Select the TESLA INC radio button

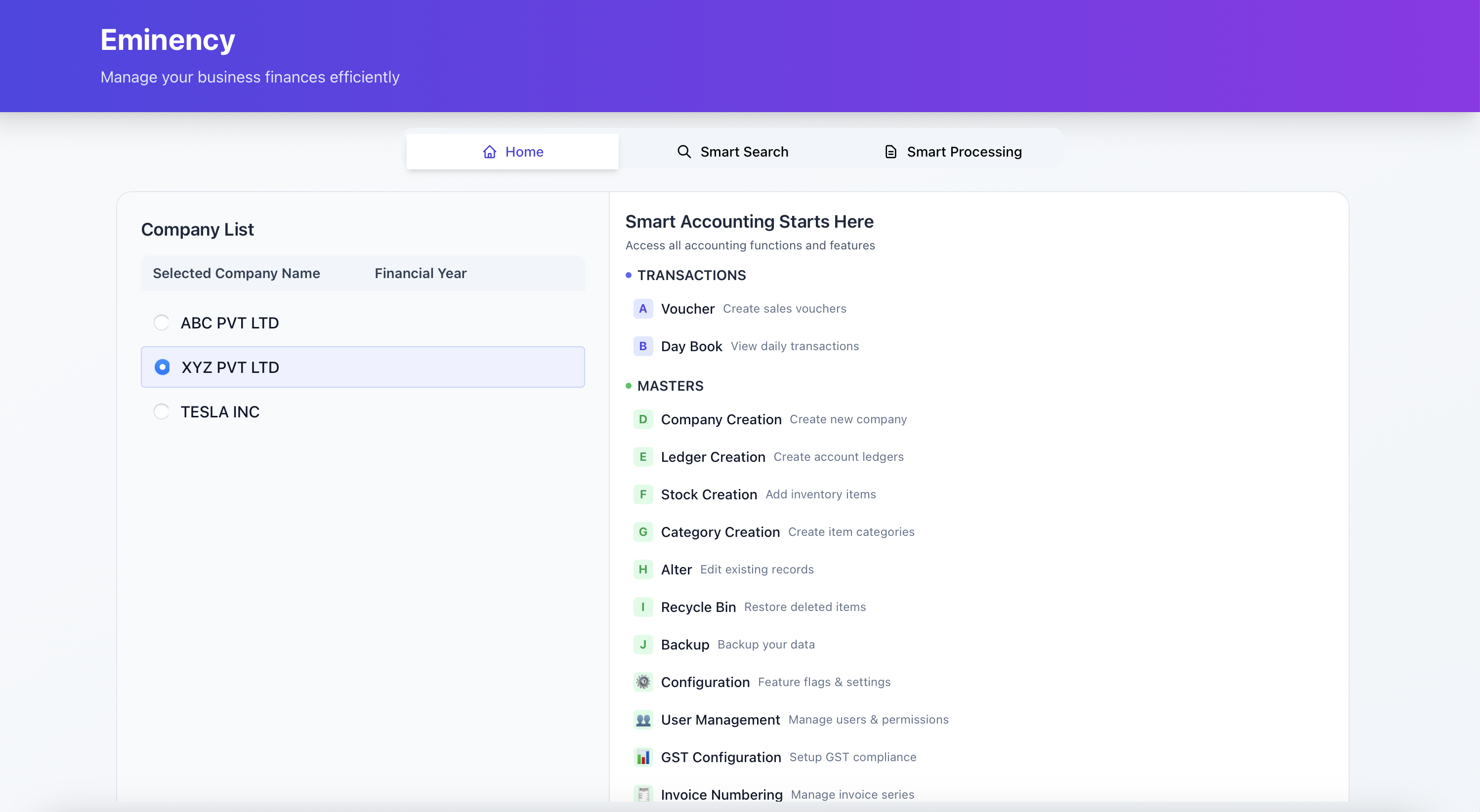(162, 412)
